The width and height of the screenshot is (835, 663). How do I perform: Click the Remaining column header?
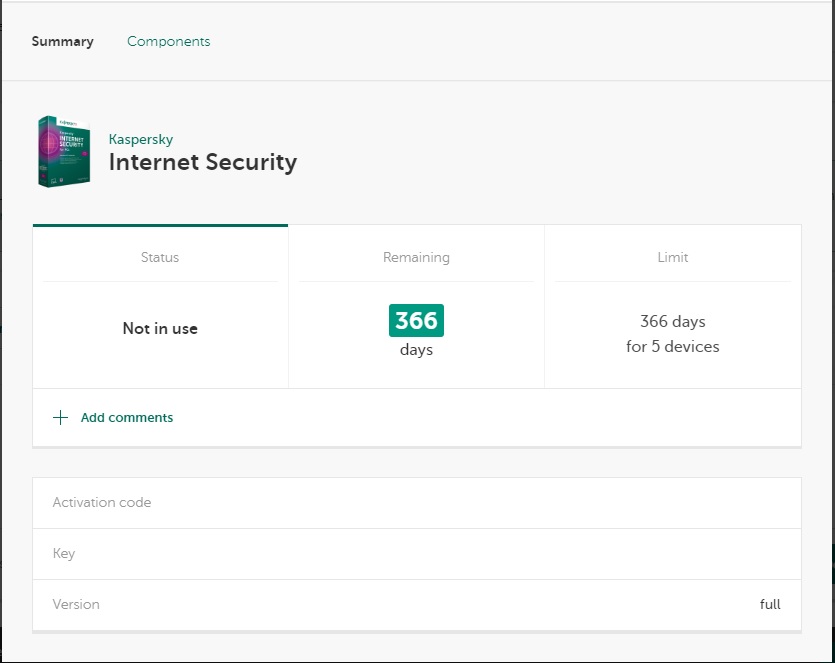416,257
